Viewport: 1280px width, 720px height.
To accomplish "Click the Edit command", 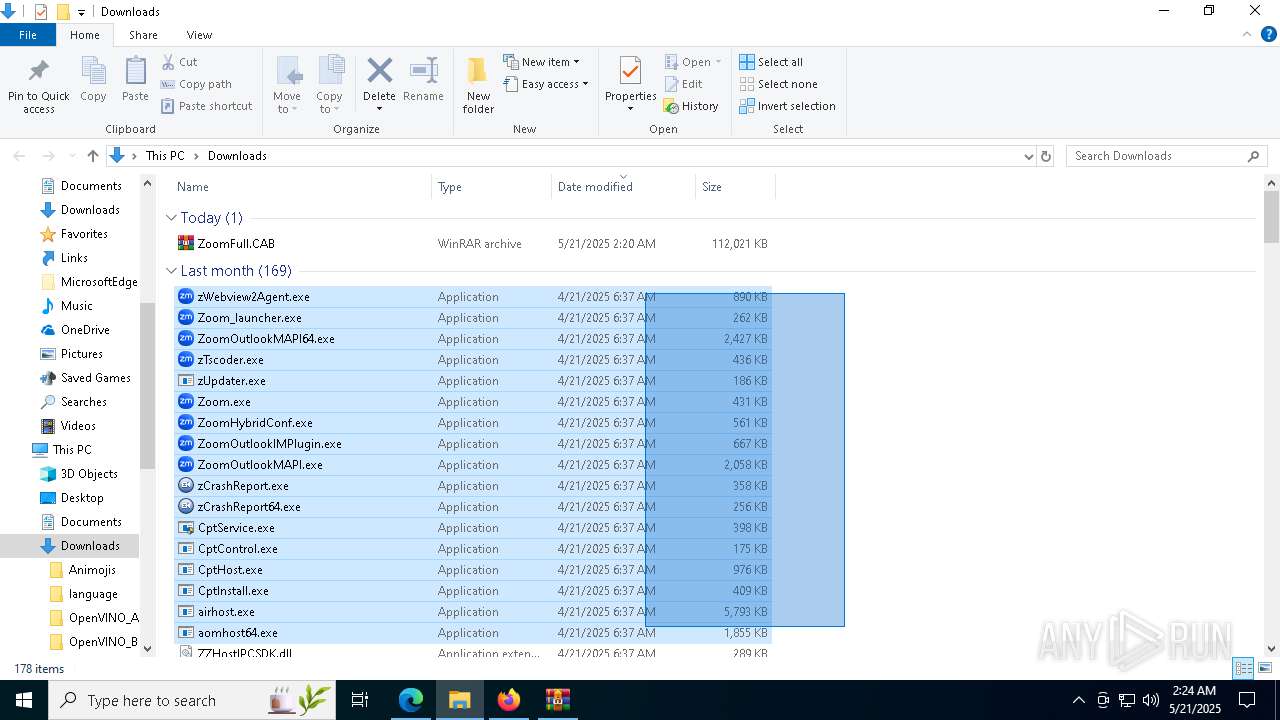I will [684, 84].
